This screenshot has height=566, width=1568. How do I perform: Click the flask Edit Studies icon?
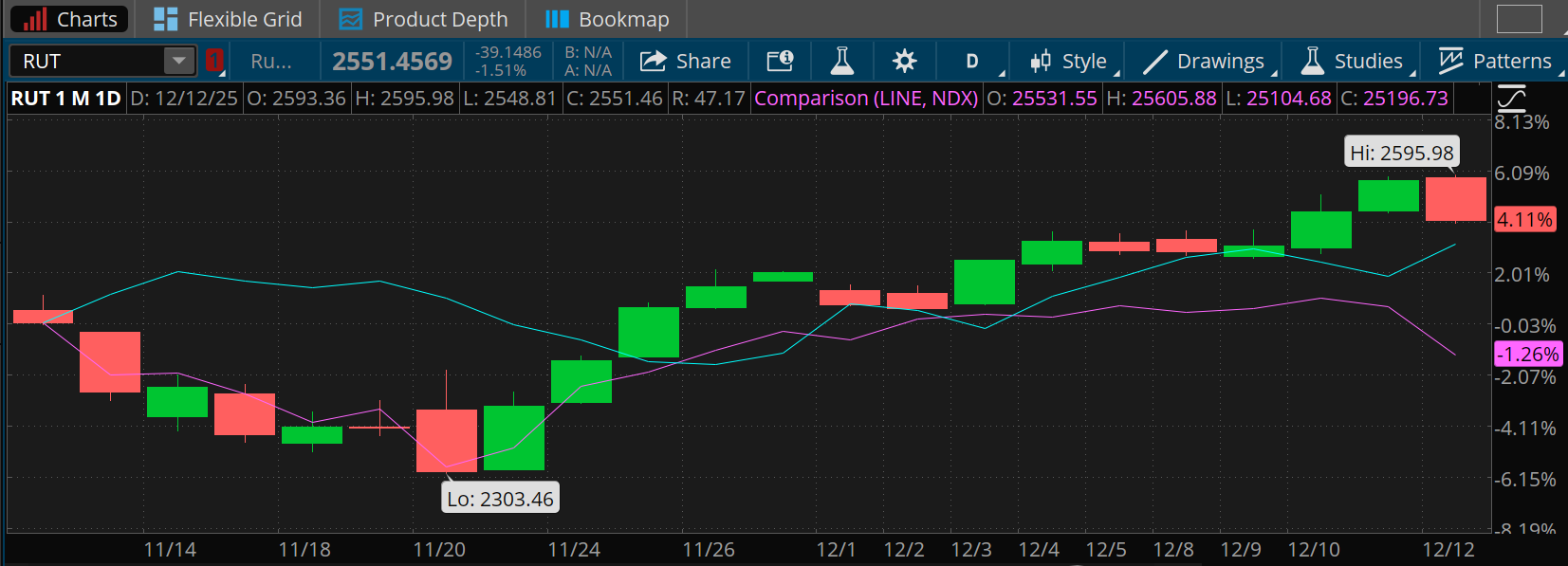[841, 61]
